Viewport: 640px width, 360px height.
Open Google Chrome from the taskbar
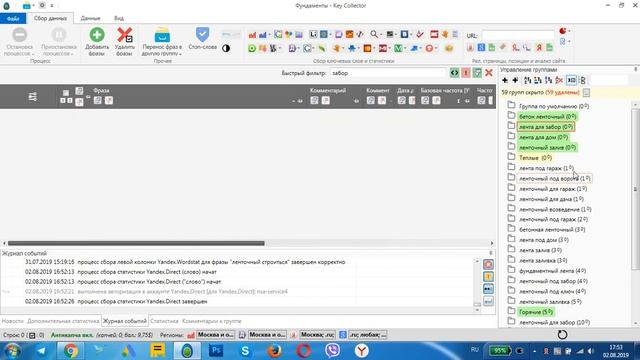(71, 351)
